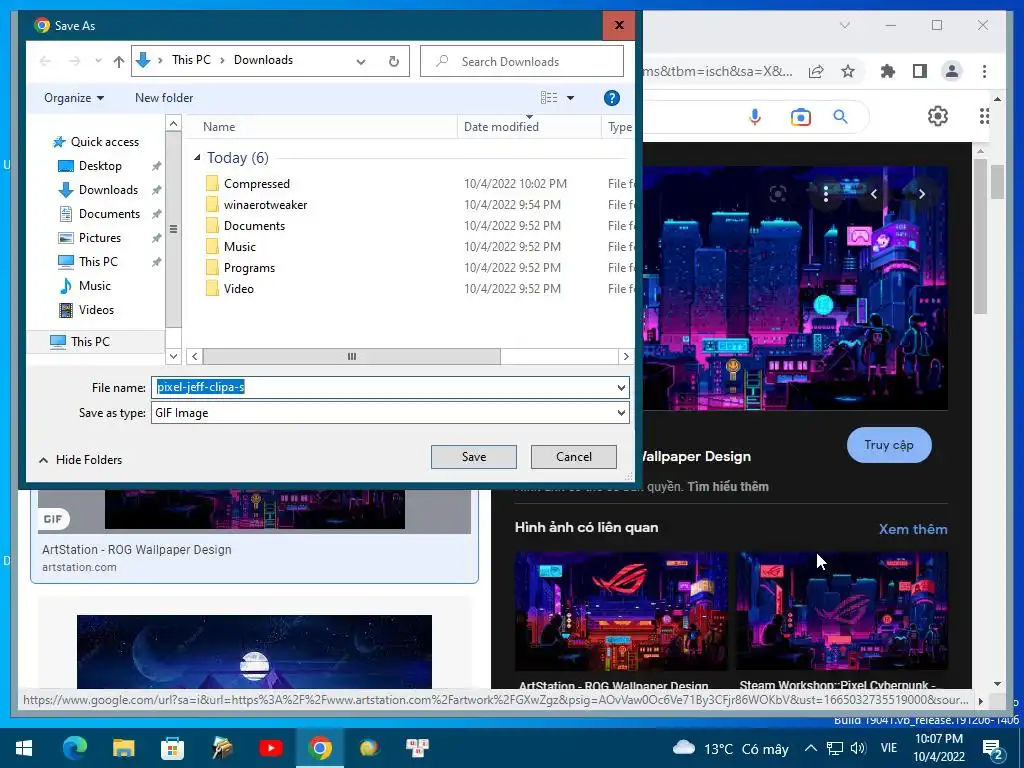Refresh the Downloads folder listing
Viewport: 1024px width, 768px height.
tap(394, 61)
